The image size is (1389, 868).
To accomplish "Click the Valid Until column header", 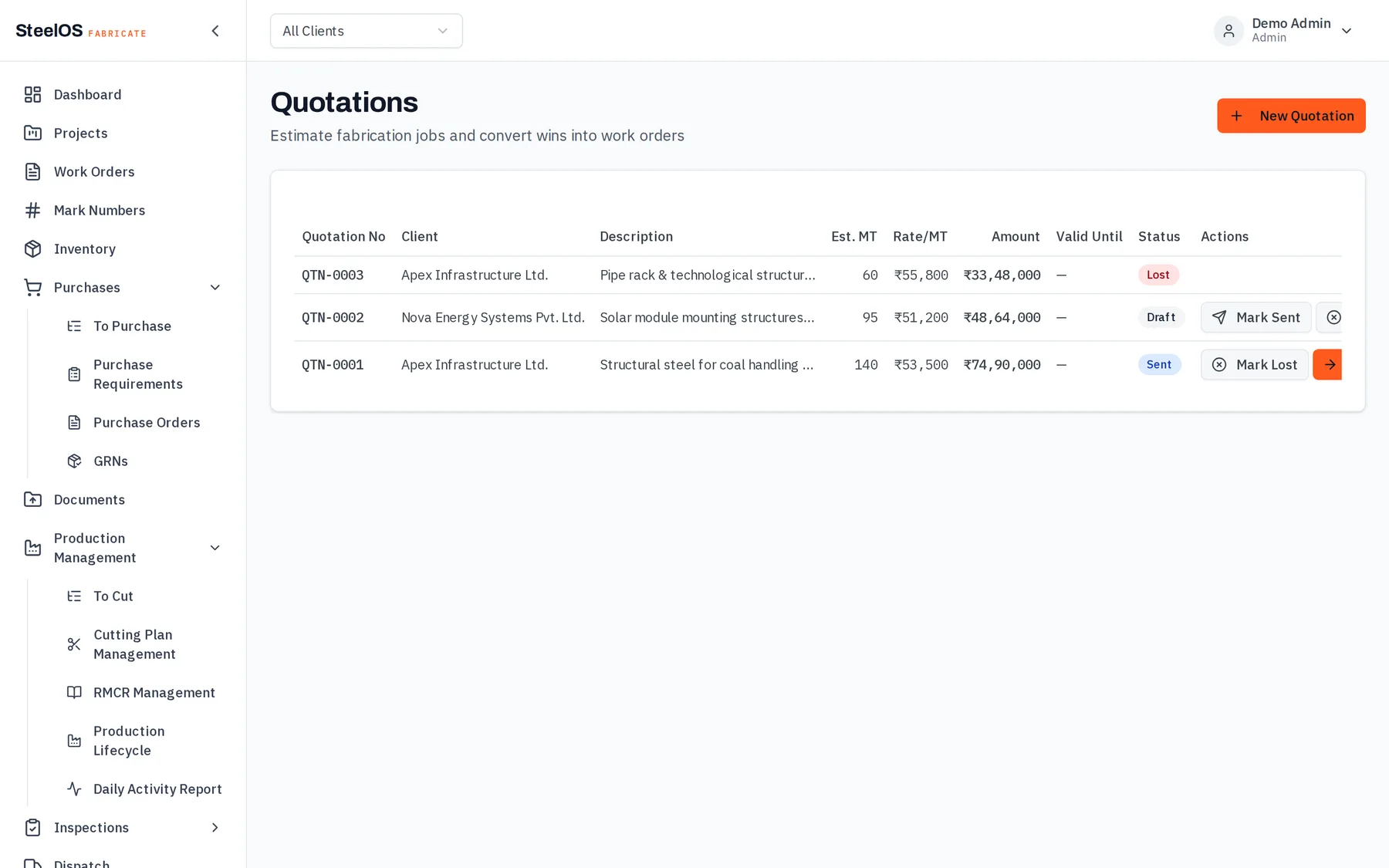I will (x=1089, y=236).
